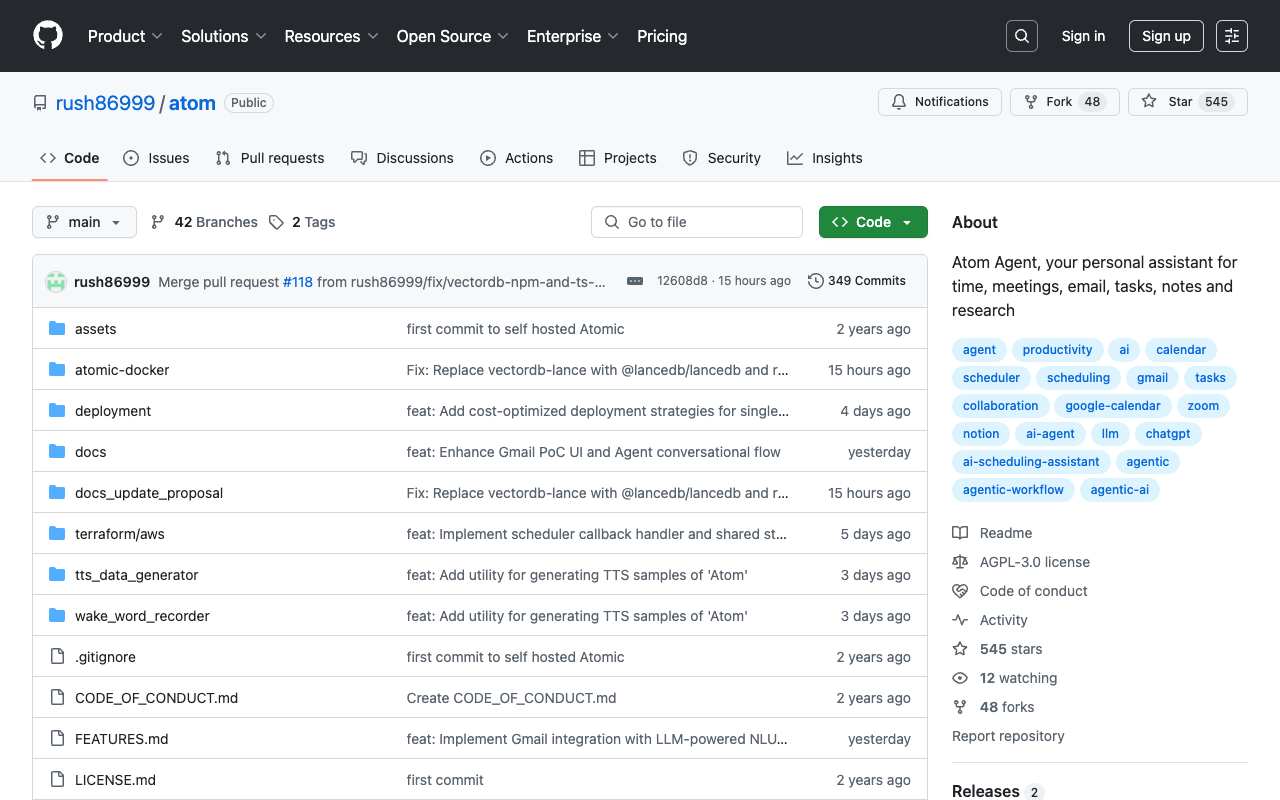Go to the Pull requests tab
This screenshot has width=1280, height=800.
(270, 158)
